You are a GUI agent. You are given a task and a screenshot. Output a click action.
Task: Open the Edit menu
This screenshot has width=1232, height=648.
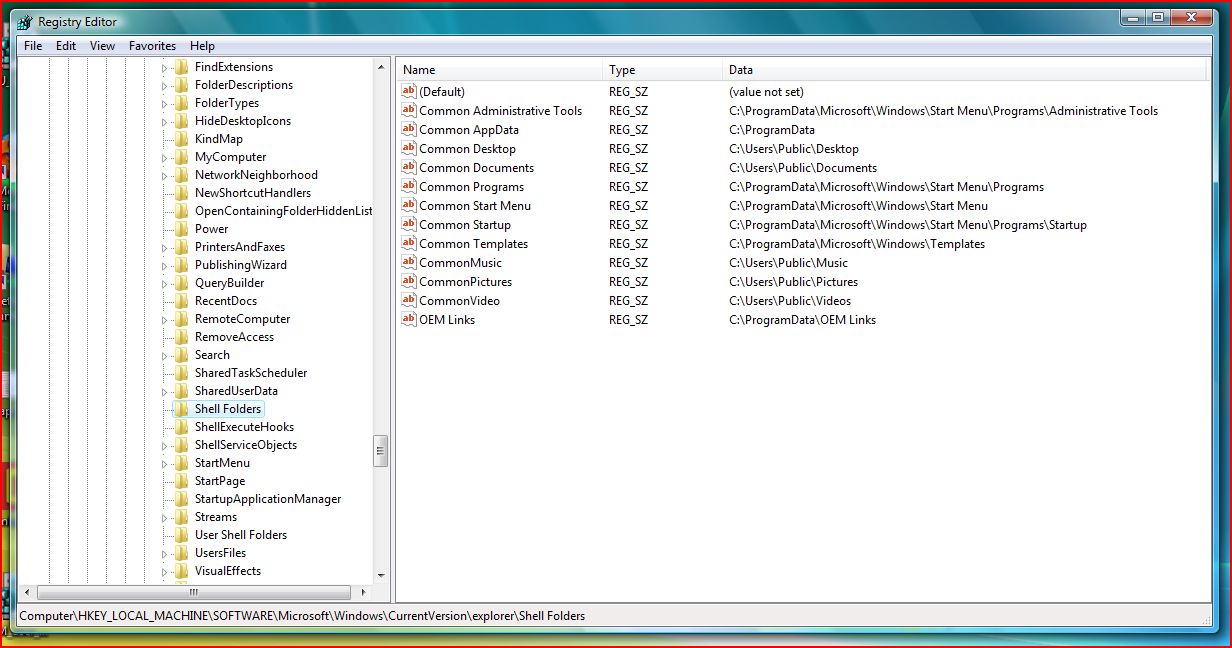click(x=66, y=46)
